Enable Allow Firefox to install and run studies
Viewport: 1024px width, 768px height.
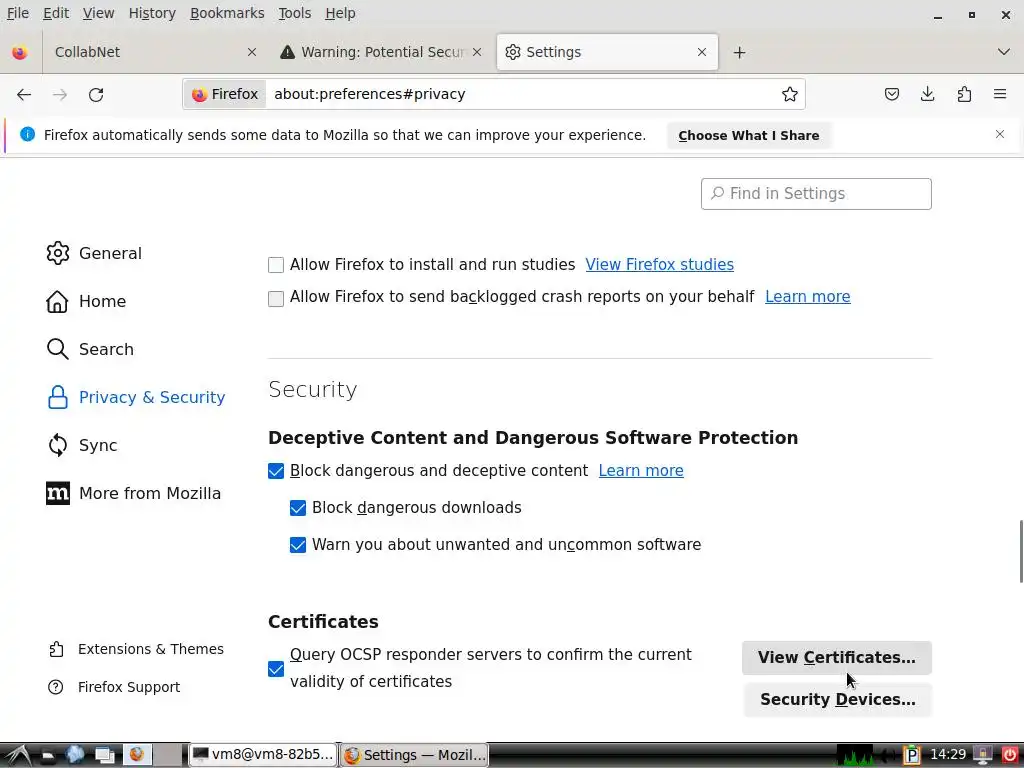coord(276,265)
